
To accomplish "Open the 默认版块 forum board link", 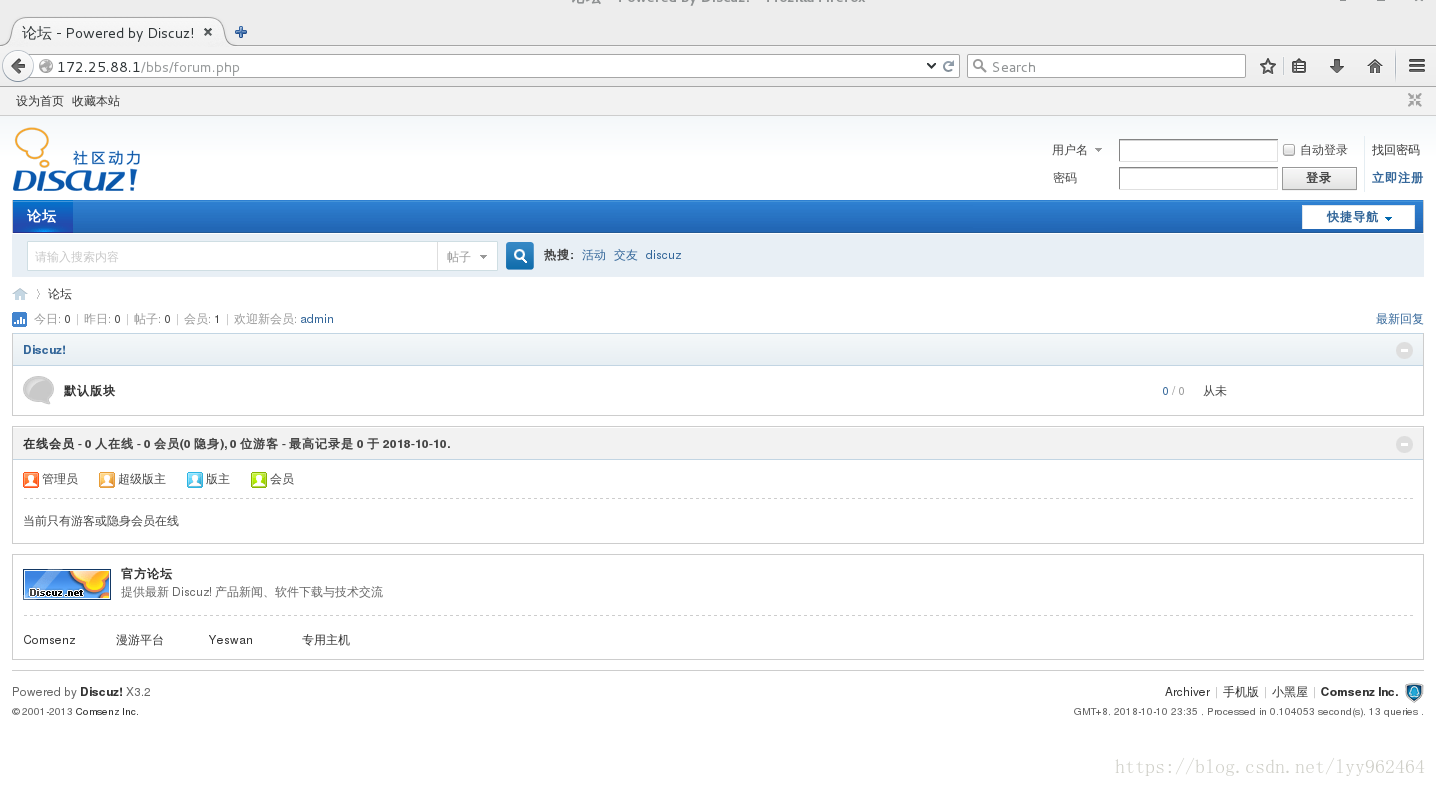I will (89, 391).
